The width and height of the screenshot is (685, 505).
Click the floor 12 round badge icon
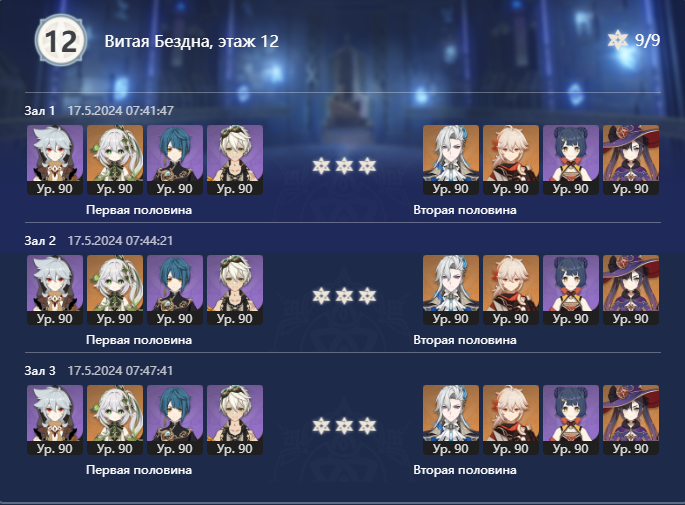[x=61, y=41]
